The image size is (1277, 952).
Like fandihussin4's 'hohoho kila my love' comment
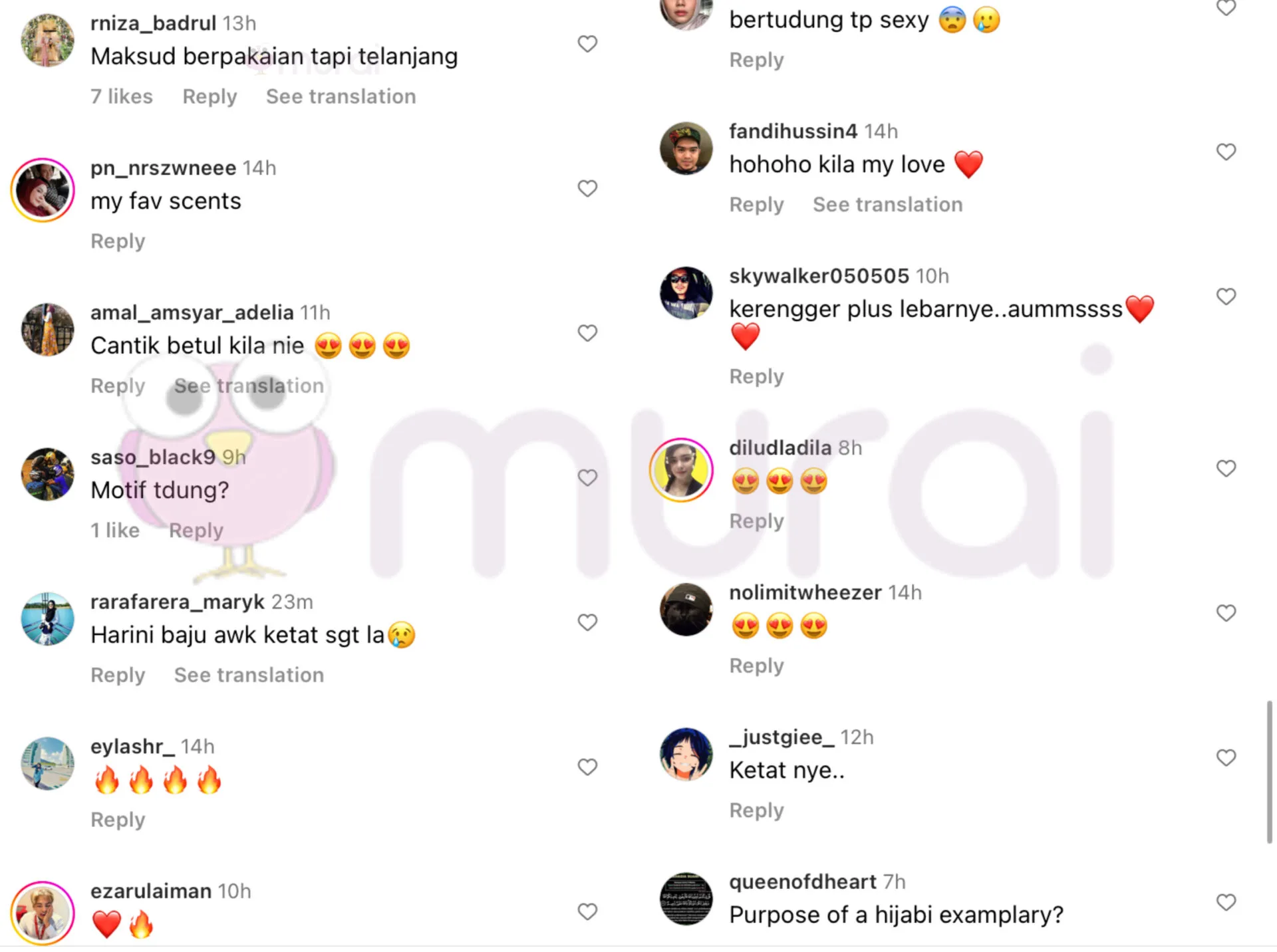point(1226,152)
